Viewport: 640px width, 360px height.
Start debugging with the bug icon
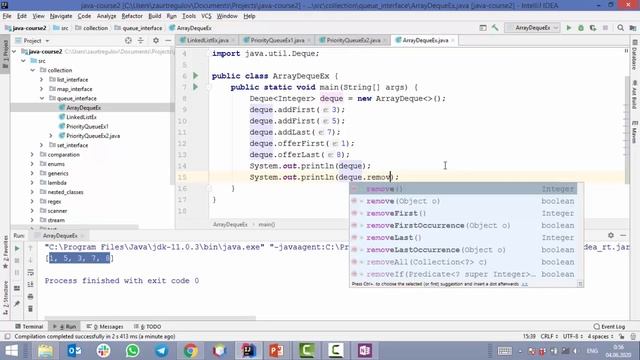click(581, 28)
